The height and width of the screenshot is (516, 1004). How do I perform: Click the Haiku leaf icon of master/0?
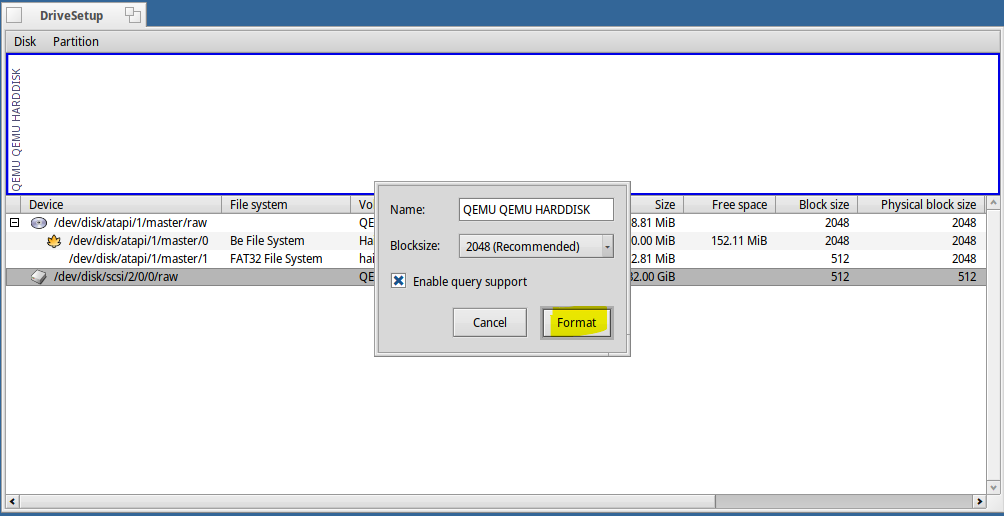coord(54,241)
